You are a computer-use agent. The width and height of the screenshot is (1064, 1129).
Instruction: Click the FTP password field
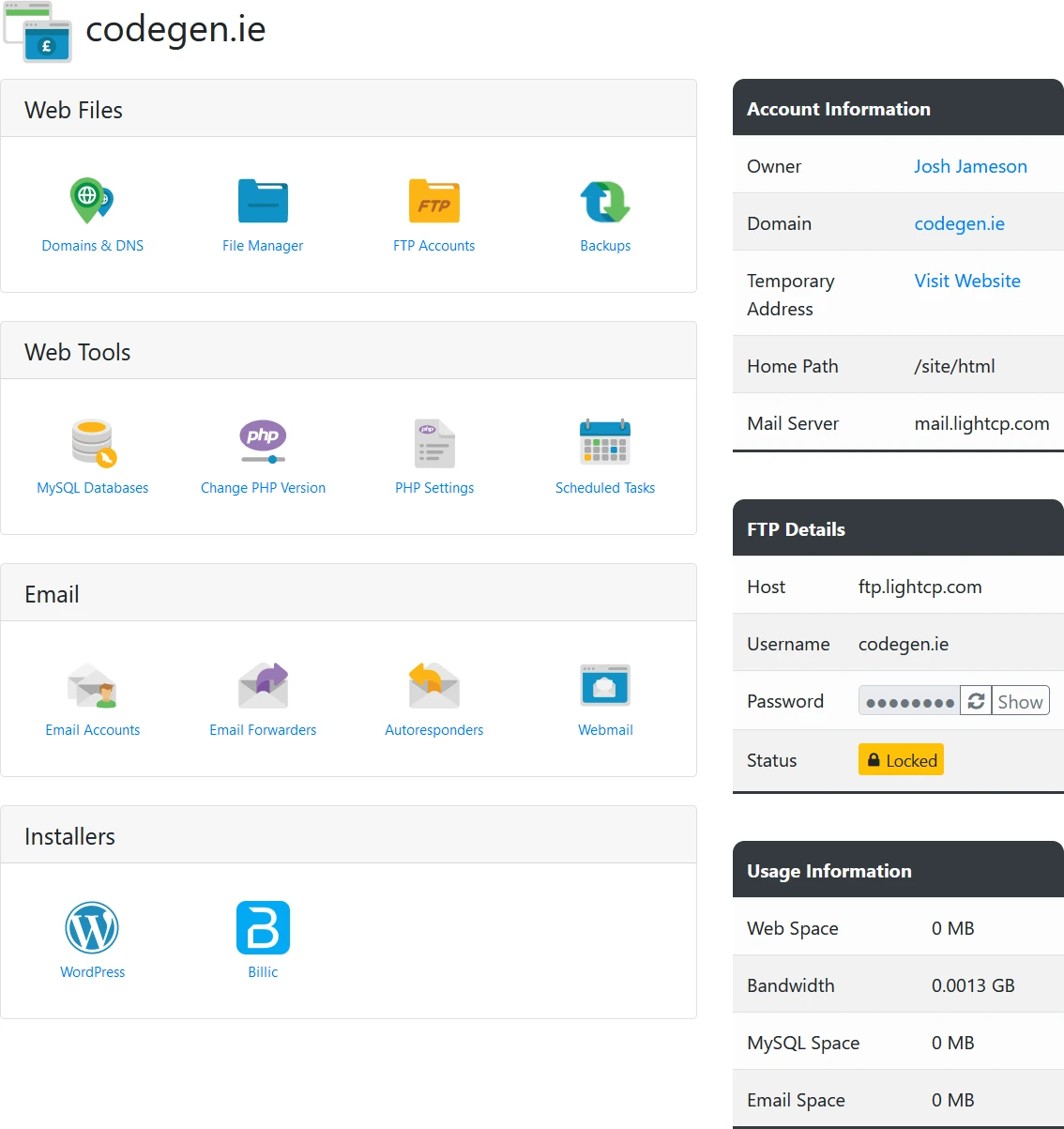(908, 701)
